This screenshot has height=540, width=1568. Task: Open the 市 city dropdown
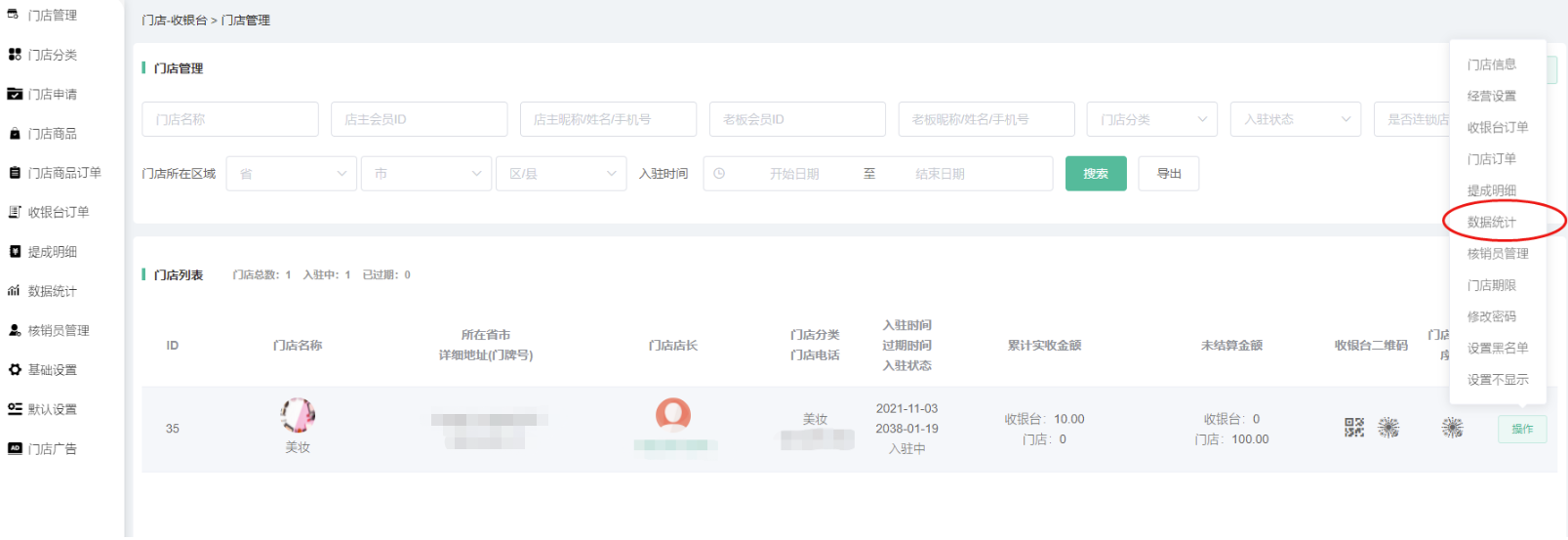pyautogui.click(x=425, y=174)
